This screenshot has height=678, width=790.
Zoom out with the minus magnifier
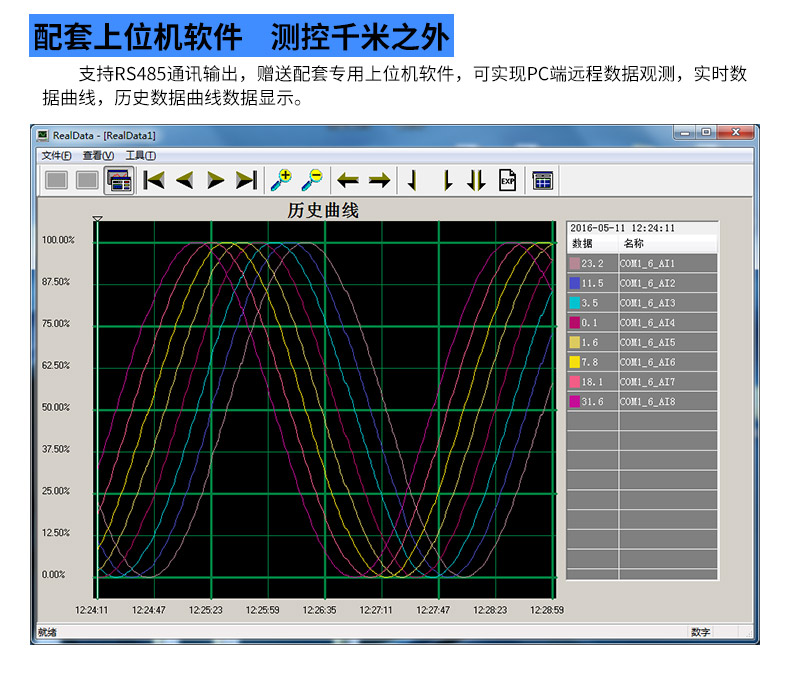pos(312,180)
